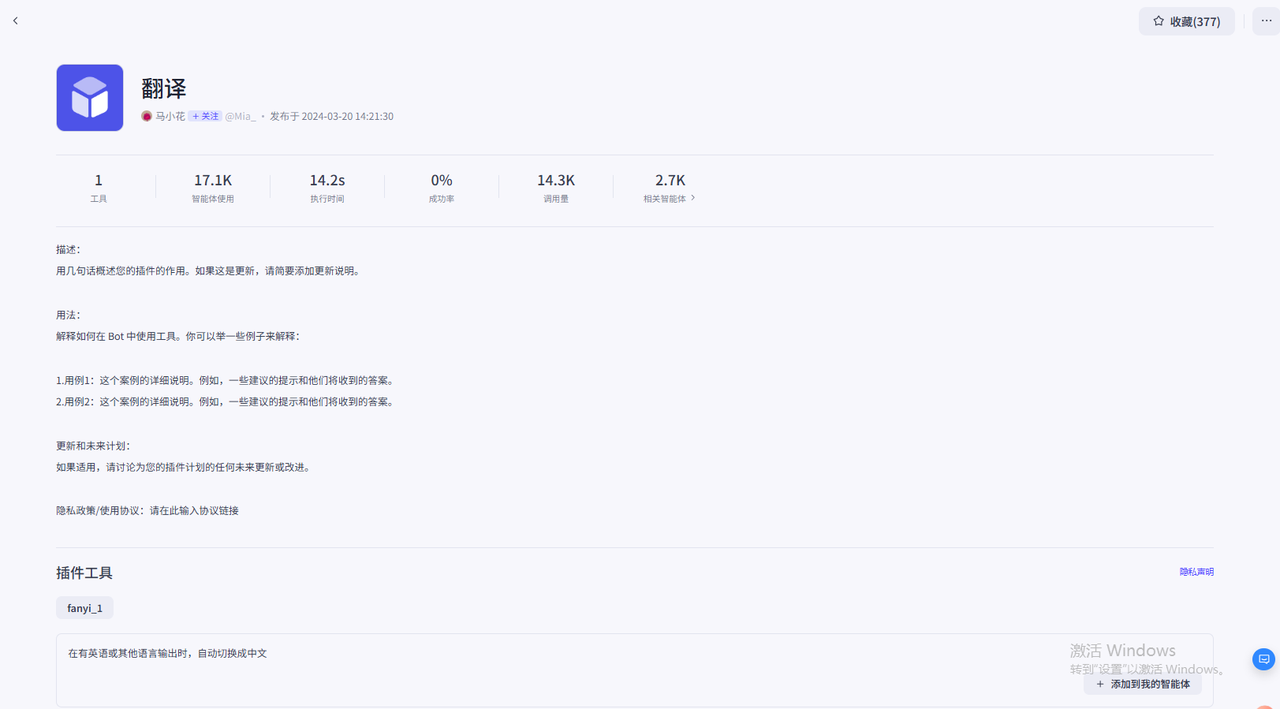Click the purple cube plugin icon
Screen dimensions: 1280x709
[x=90, y=98]
